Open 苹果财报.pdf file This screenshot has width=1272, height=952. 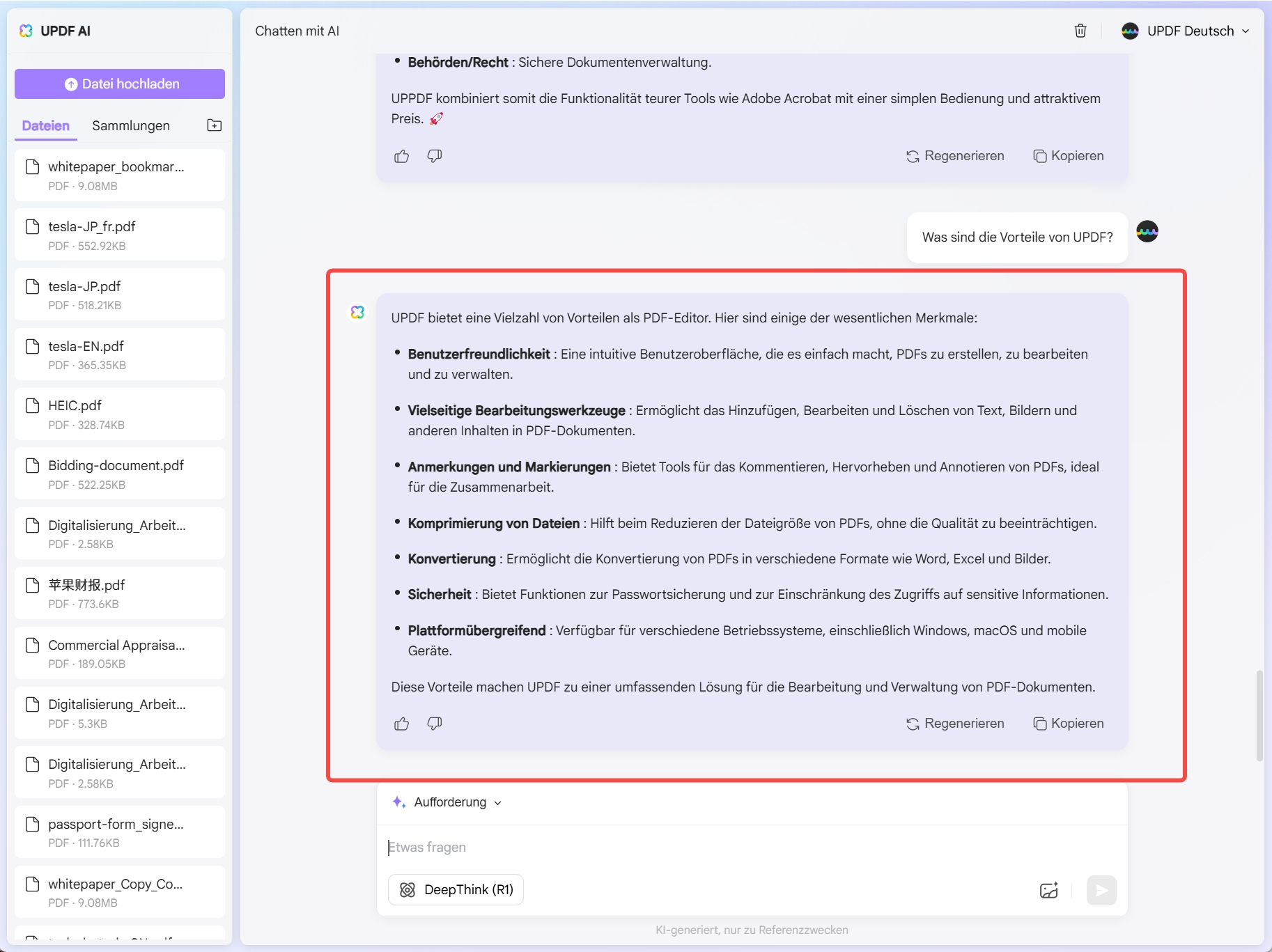click(x=120, y=593)
